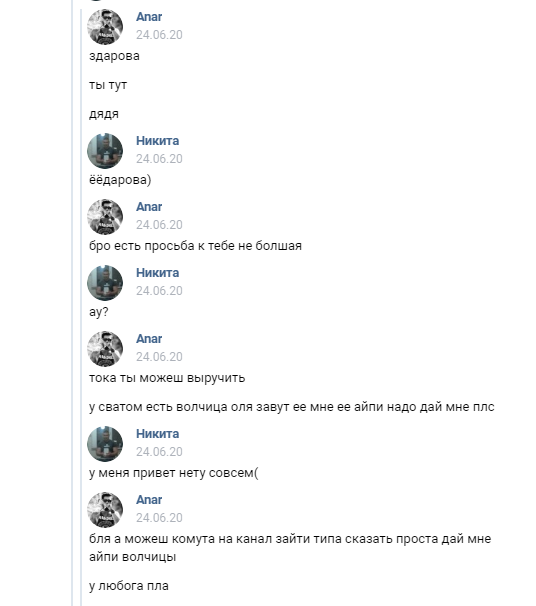Open Anar's avatar above the 'здарова' message
The image size is (536, 606).
point(105,27)
